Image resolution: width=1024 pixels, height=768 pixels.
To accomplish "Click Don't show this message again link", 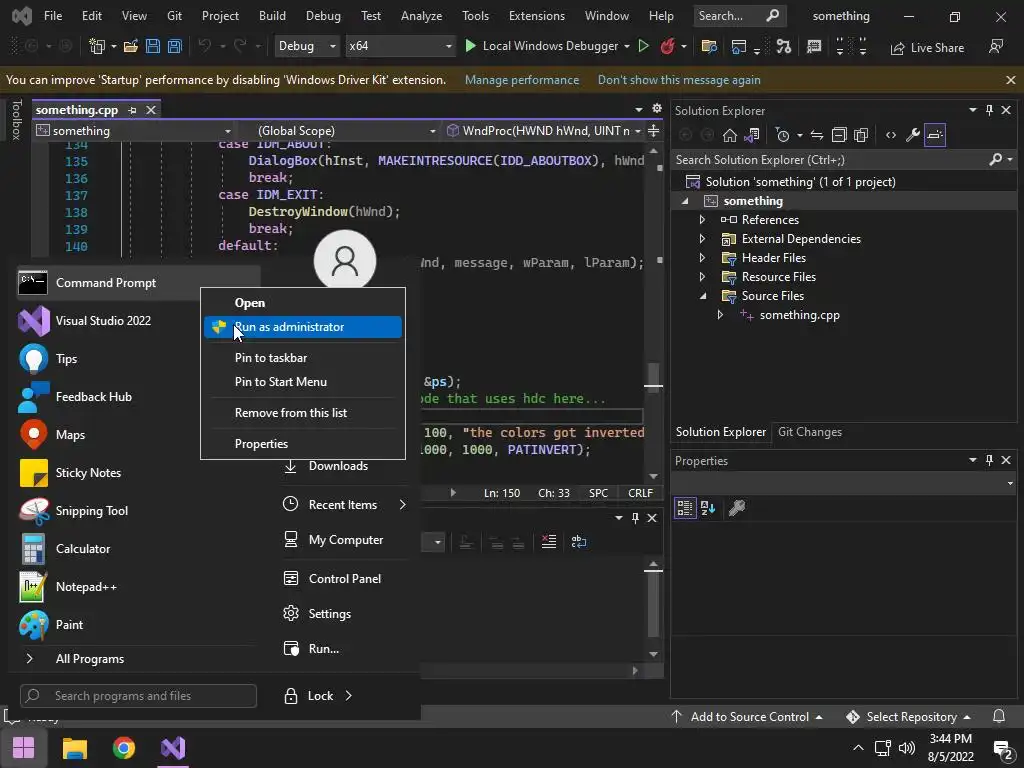I will [x=679, y=80].
